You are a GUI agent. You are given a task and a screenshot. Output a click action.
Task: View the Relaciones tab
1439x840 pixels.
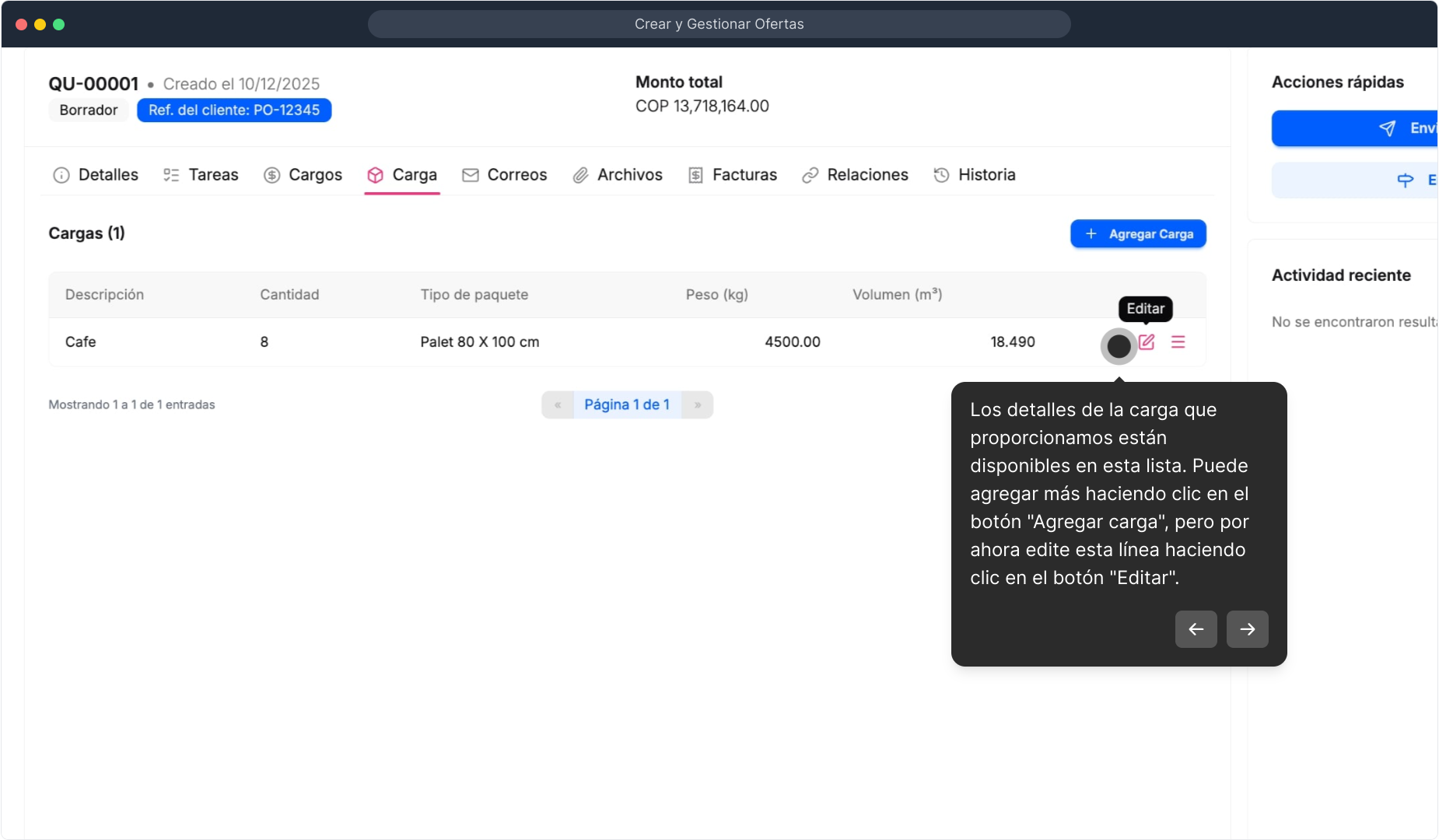[855, 175]
